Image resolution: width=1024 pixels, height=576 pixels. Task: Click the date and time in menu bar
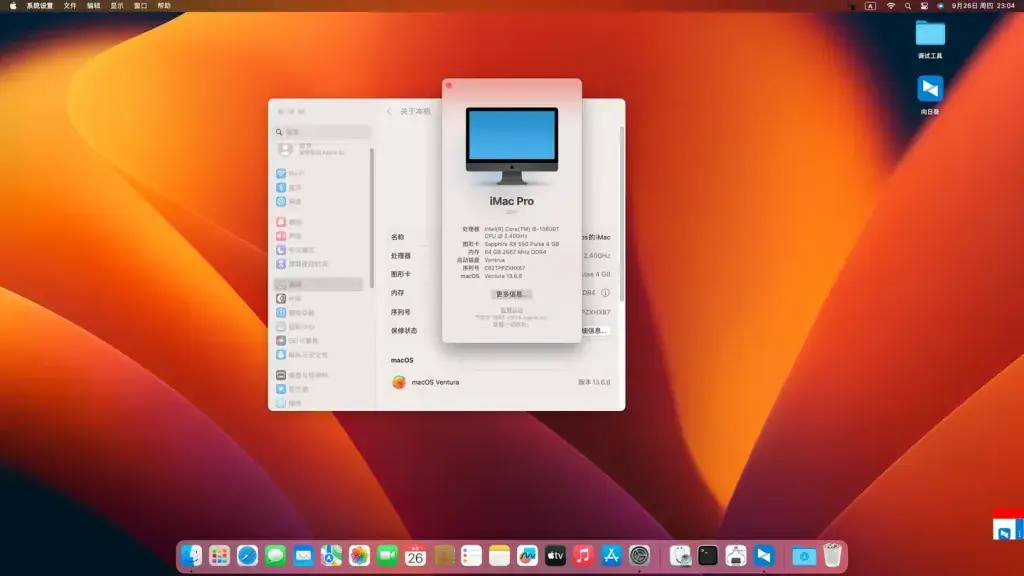pos(983,6)
